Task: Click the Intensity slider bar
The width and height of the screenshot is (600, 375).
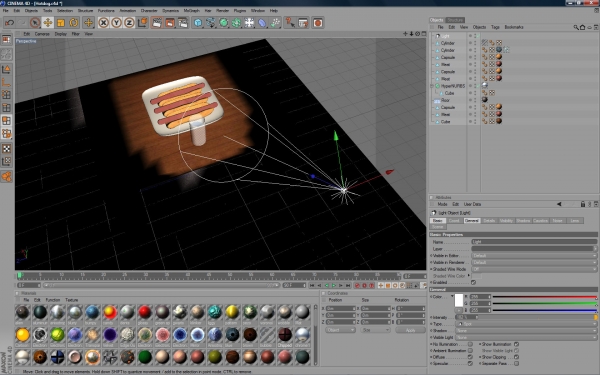Action: coord(537,317)
